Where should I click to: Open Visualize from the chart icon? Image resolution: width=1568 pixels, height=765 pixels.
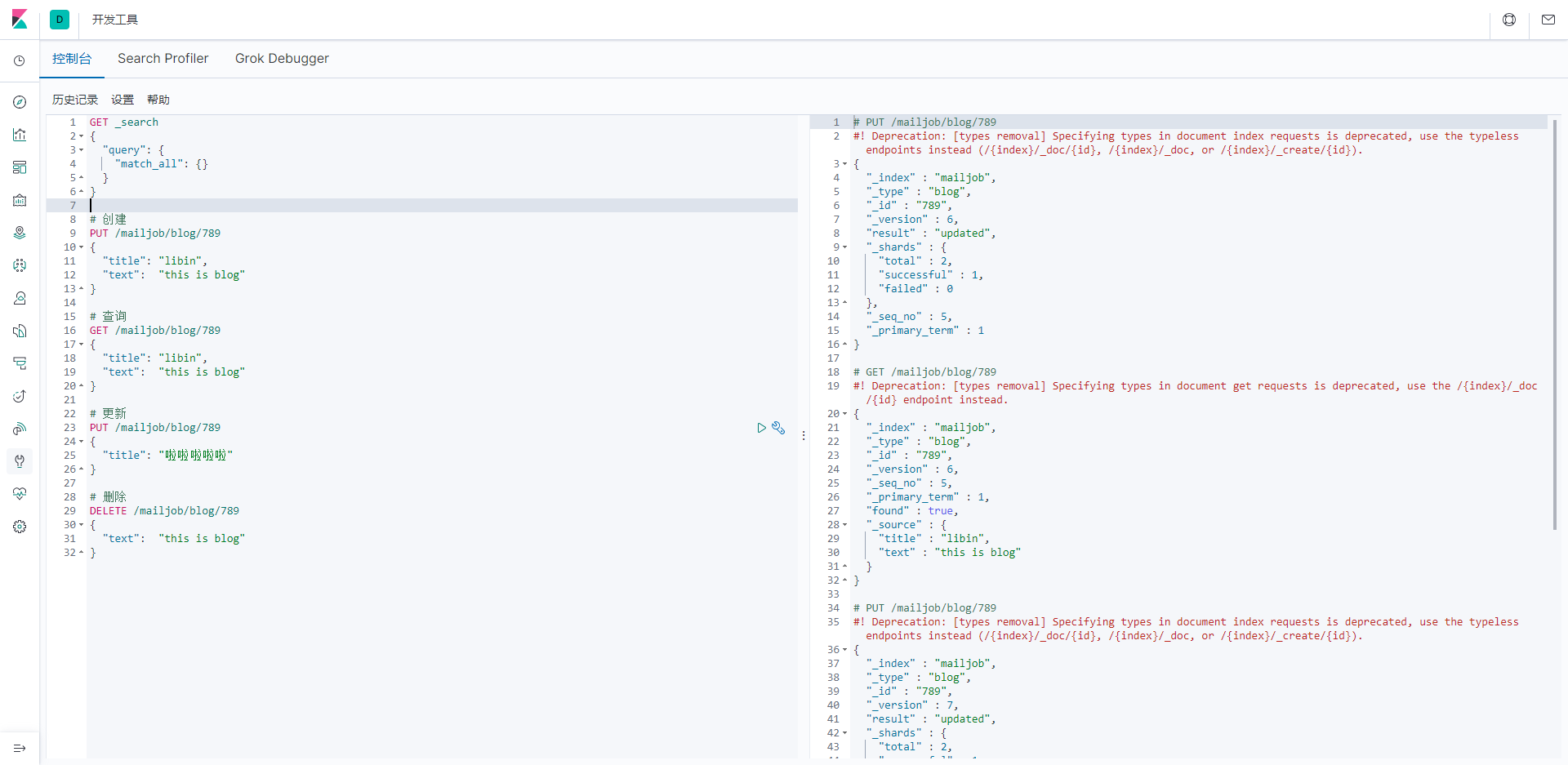(x=20, y=135)
